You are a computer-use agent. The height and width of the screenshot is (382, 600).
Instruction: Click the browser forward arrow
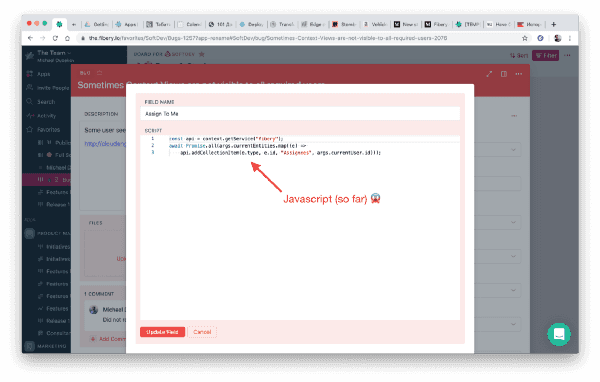(42, 38)
